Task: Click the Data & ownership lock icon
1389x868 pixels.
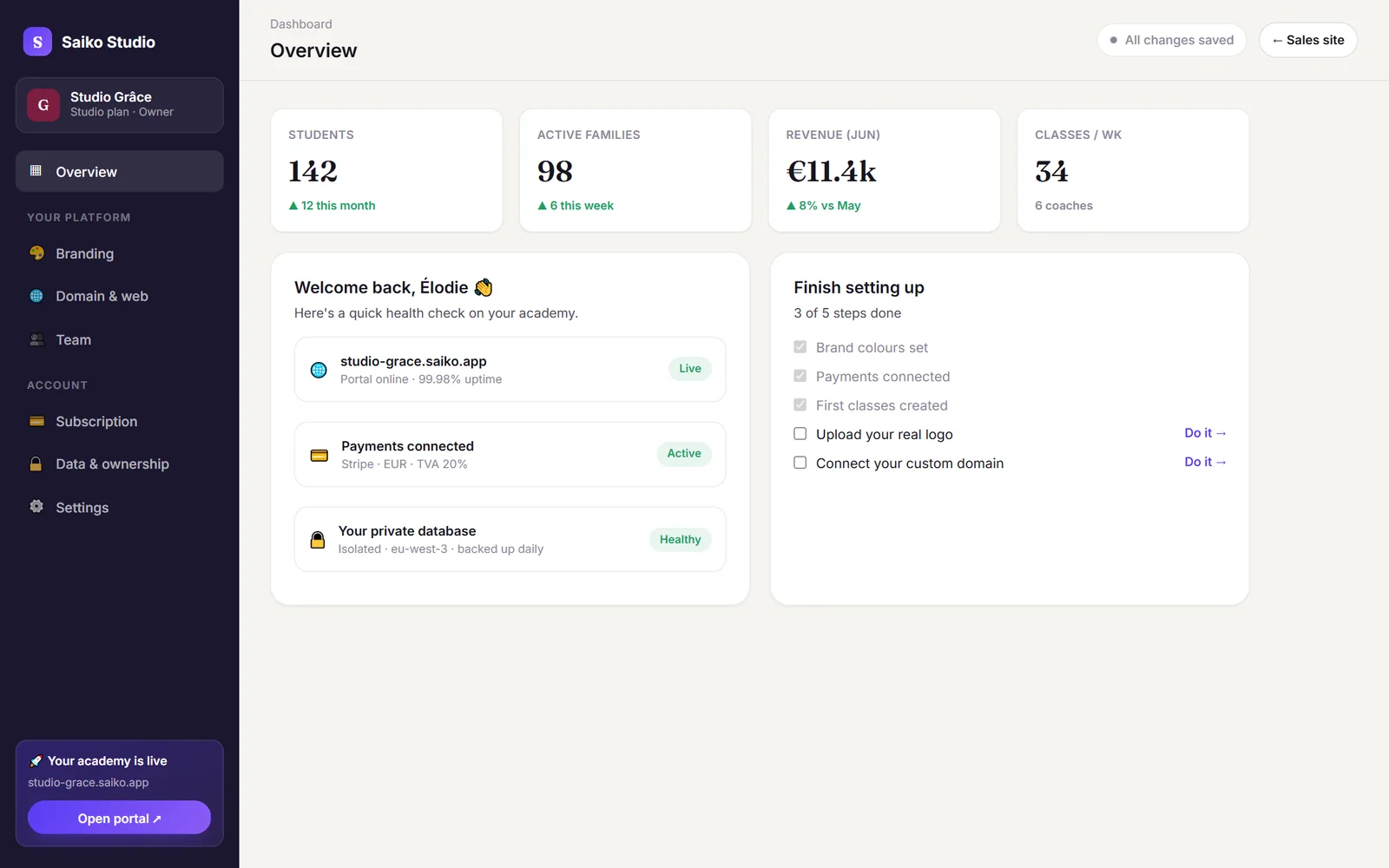Action: (36, 464)
